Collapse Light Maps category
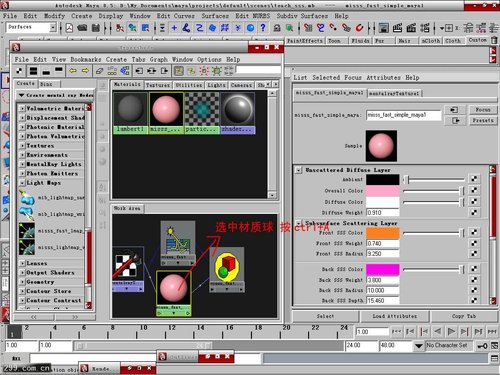Screen dimensions: 500x375 23,183
